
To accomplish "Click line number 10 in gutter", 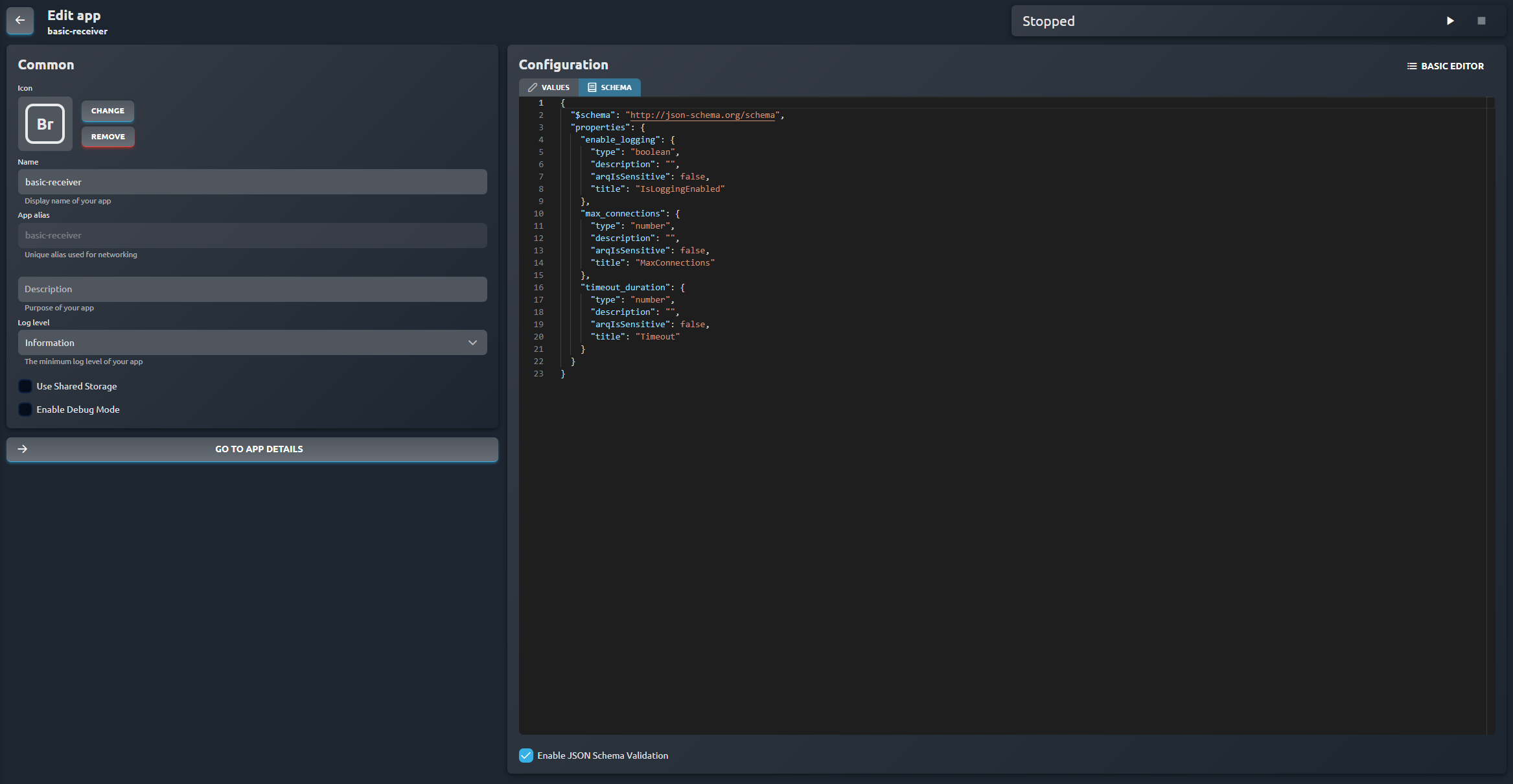I will click(x=538, y=214).
